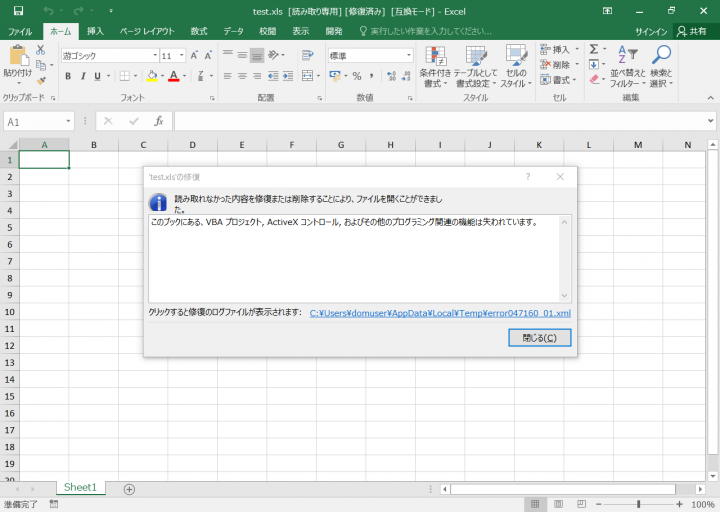This screenshot has width=720, height=512.
Task: Click the Paste clipboard icon
Action: (18, 55)
